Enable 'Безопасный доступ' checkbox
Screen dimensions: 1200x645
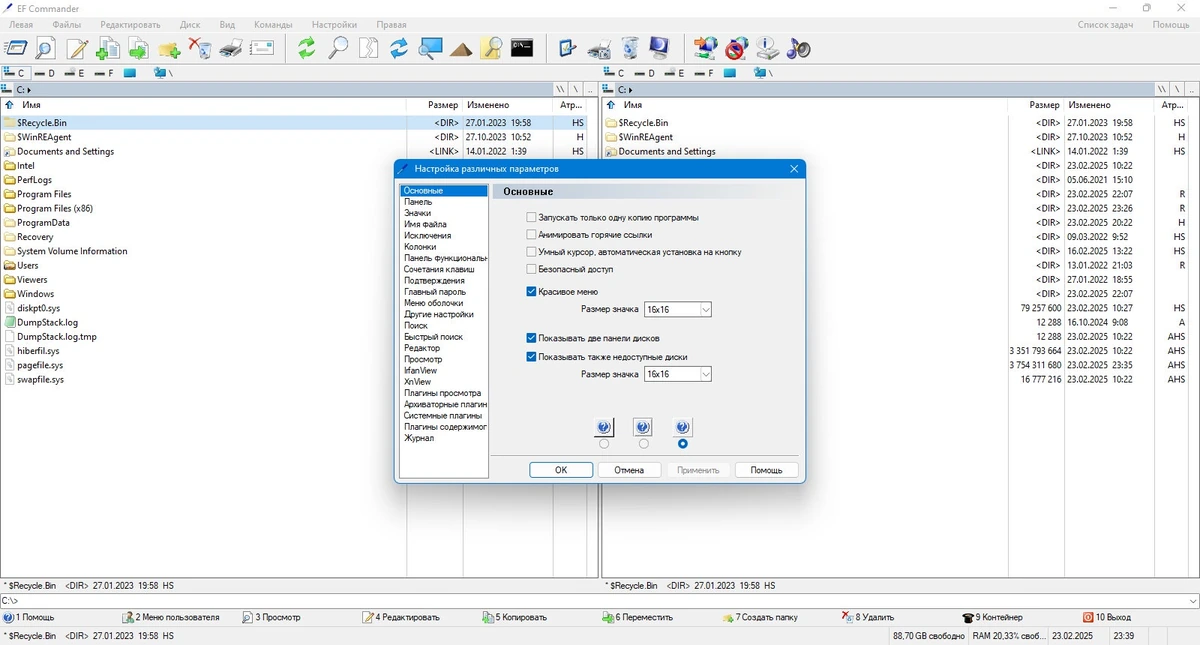[x=532, y=269]
